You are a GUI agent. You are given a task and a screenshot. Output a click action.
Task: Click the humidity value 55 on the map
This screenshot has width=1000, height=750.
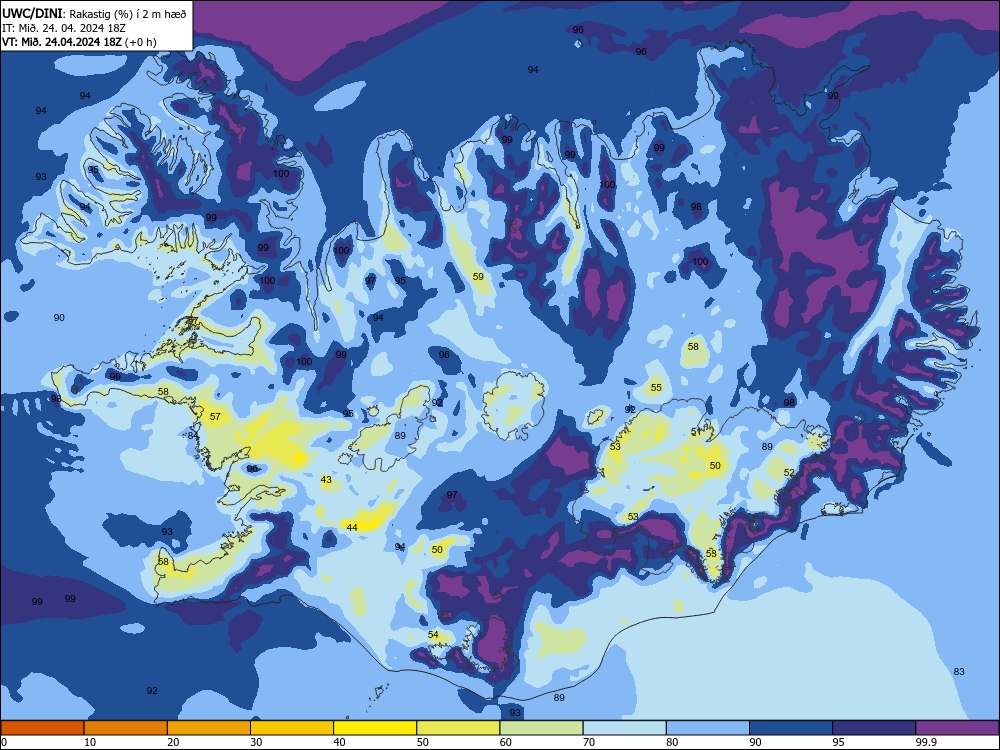(656, 387)
